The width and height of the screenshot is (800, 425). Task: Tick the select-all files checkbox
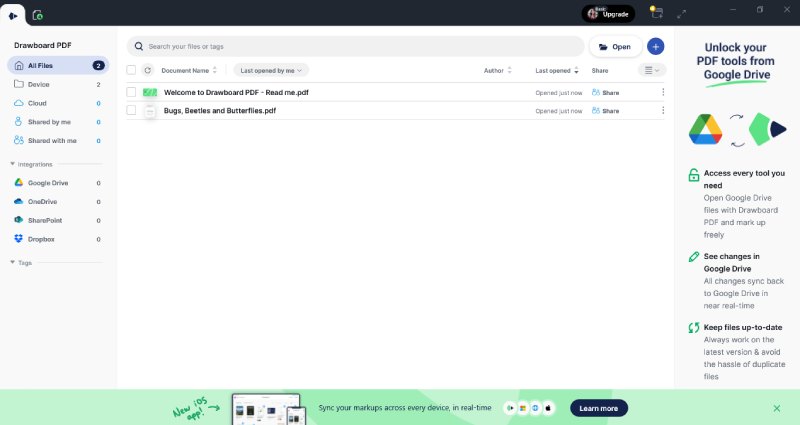(x=131, y=70)
